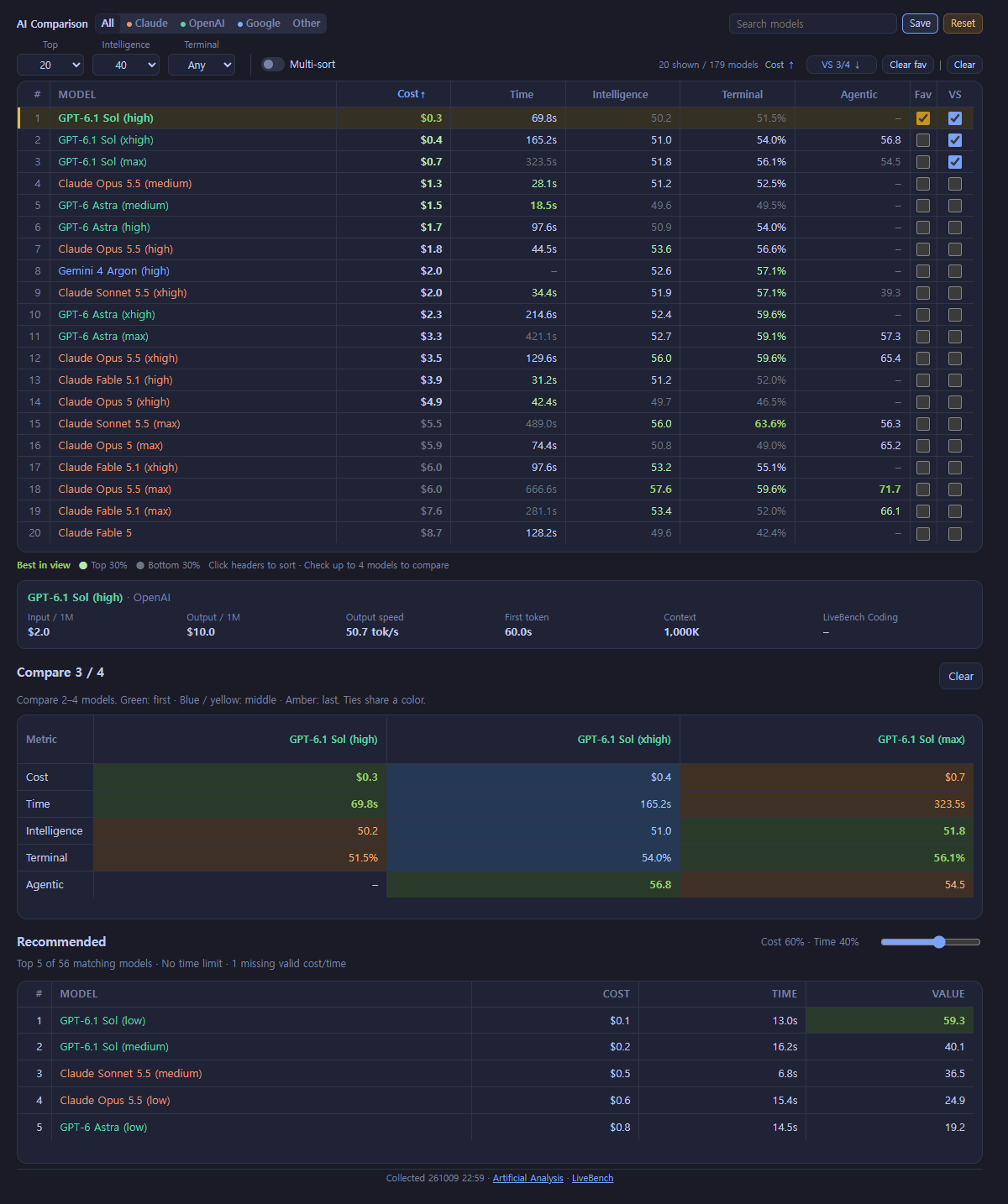
Task: Mark Gemini 4 Argon (high) as favorite
Action: [923, 271]
